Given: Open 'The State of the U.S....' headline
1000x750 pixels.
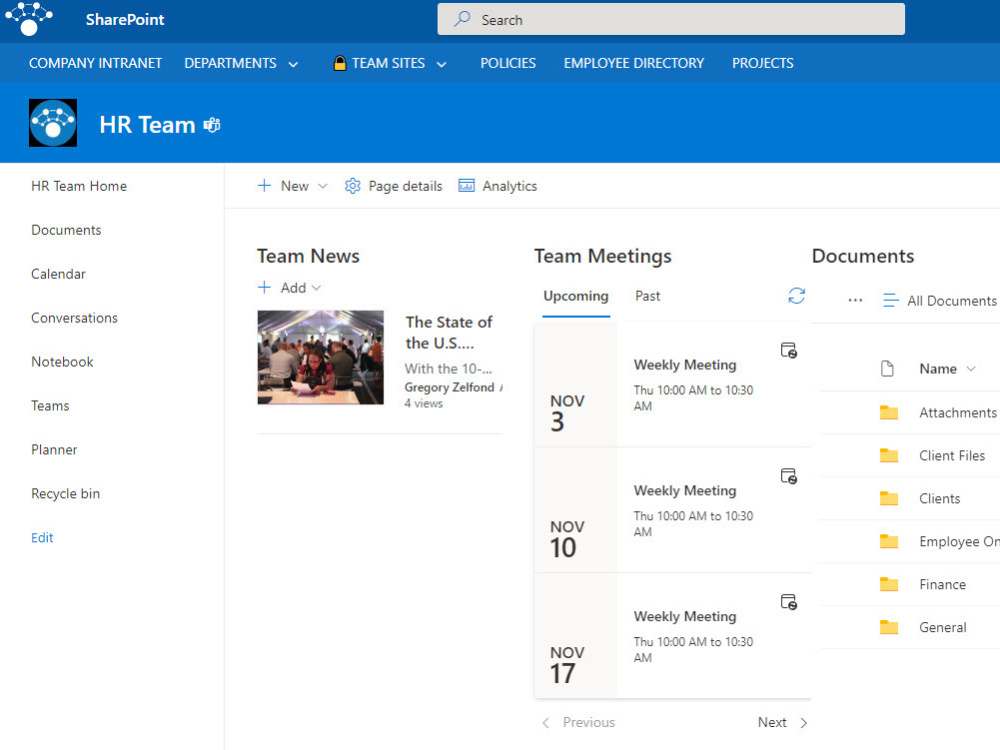Looking at the screenshot, I should click(x=448, y=332).
